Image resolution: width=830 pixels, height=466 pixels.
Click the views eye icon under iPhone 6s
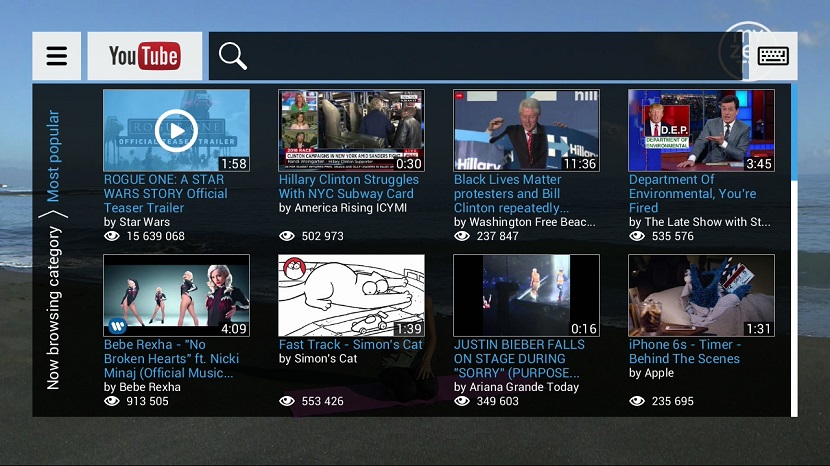pyautogui.click(x=637, y=401)
